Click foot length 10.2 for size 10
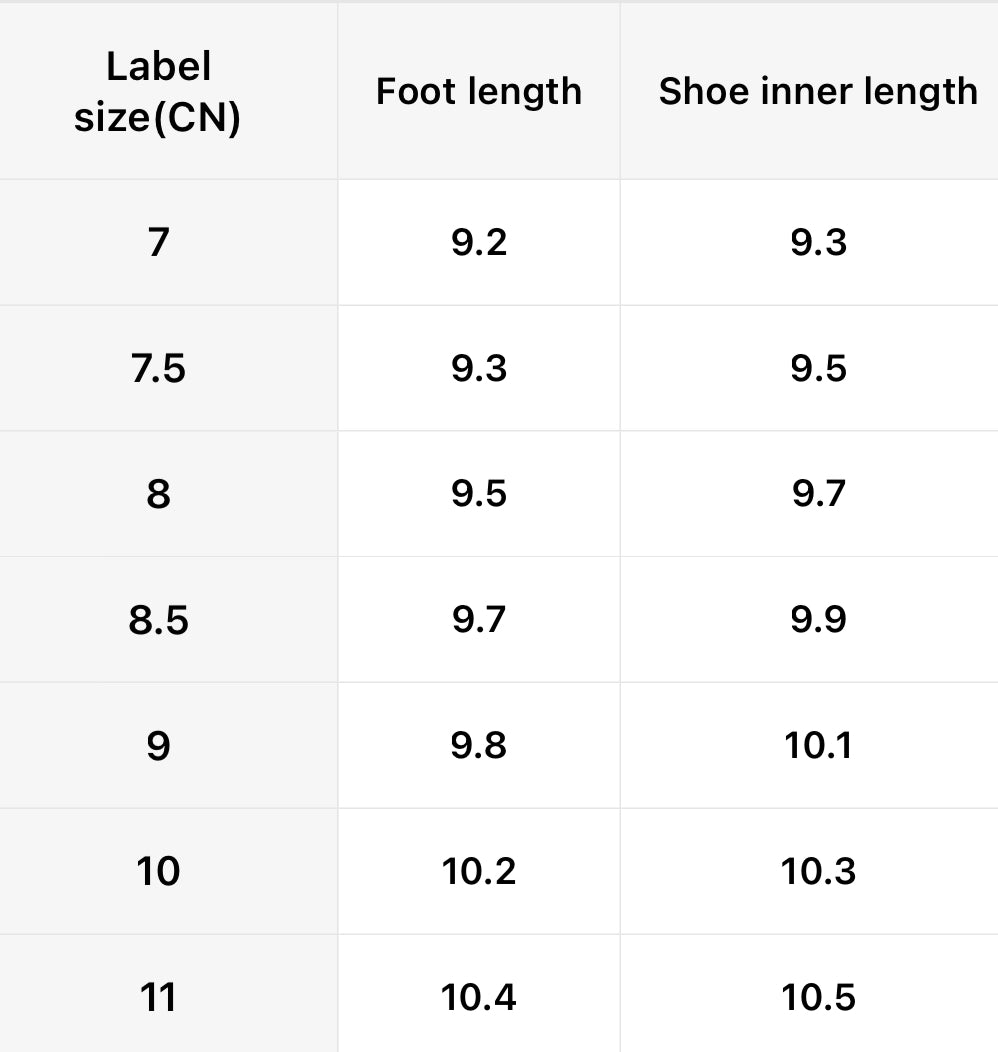998x1052 pixels. [479, 872]
